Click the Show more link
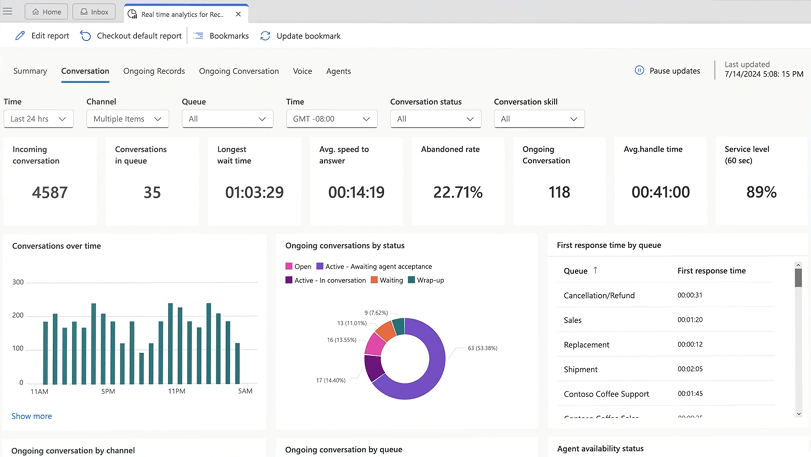 [x=32, y=416]
